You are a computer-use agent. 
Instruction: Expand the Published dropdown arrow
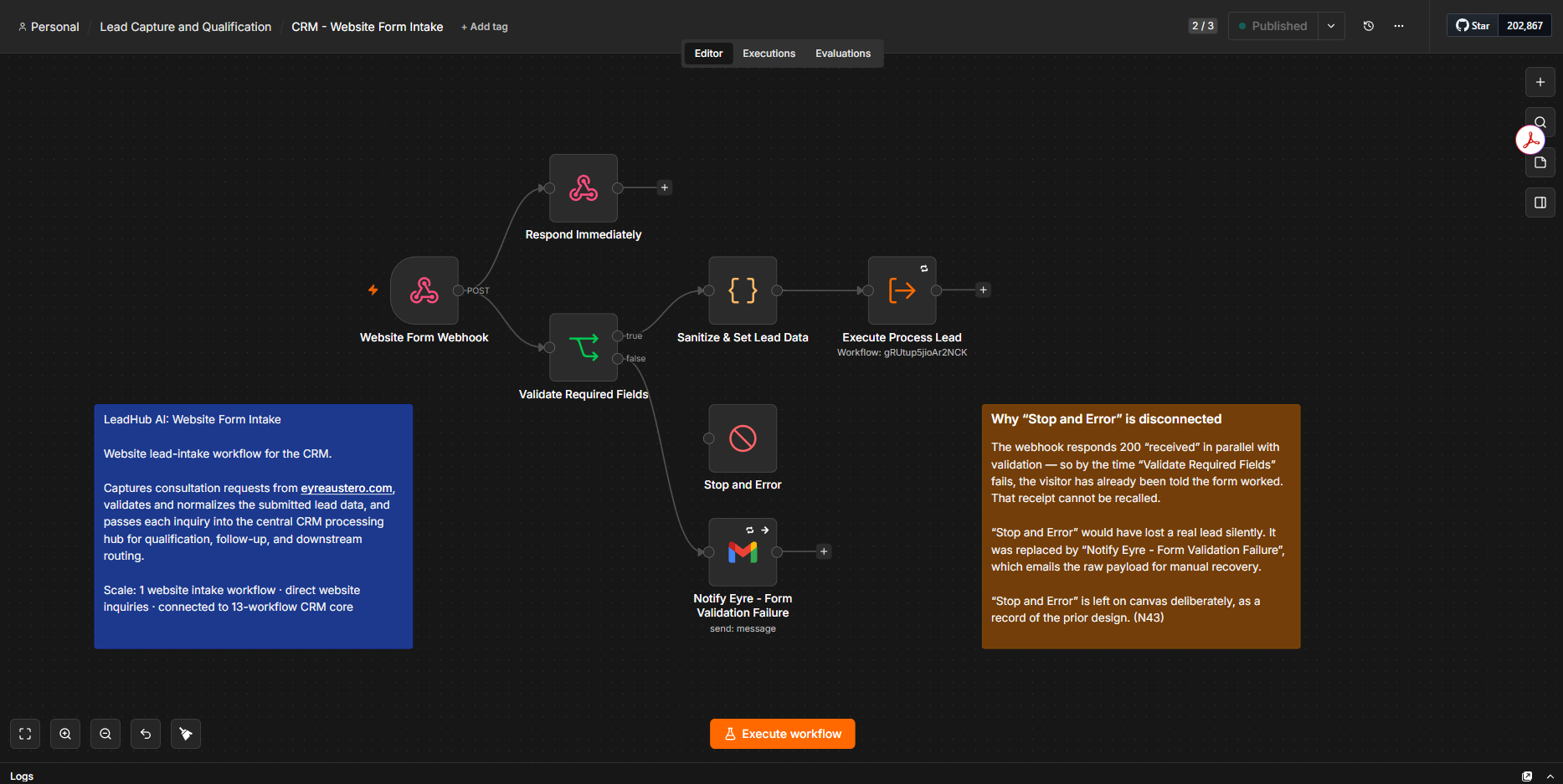[x=1331, y=26]
